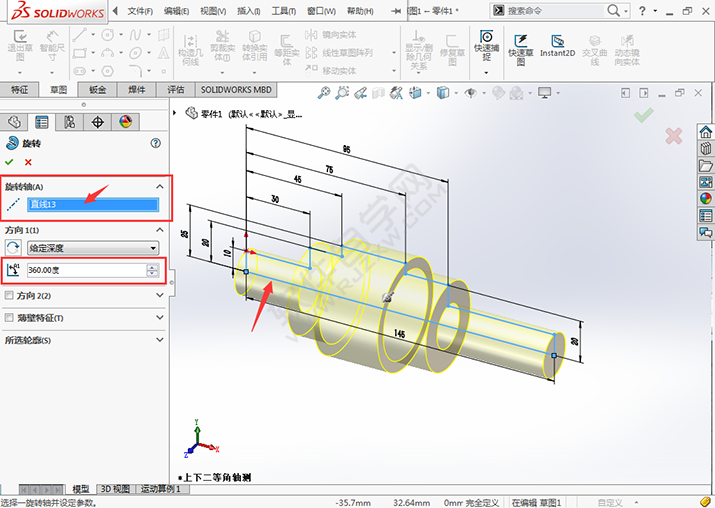This screenshot has height=508, width=715.
Task: Open the revolve help question mark
Action: pyautogui.click(x=156, y=143)
